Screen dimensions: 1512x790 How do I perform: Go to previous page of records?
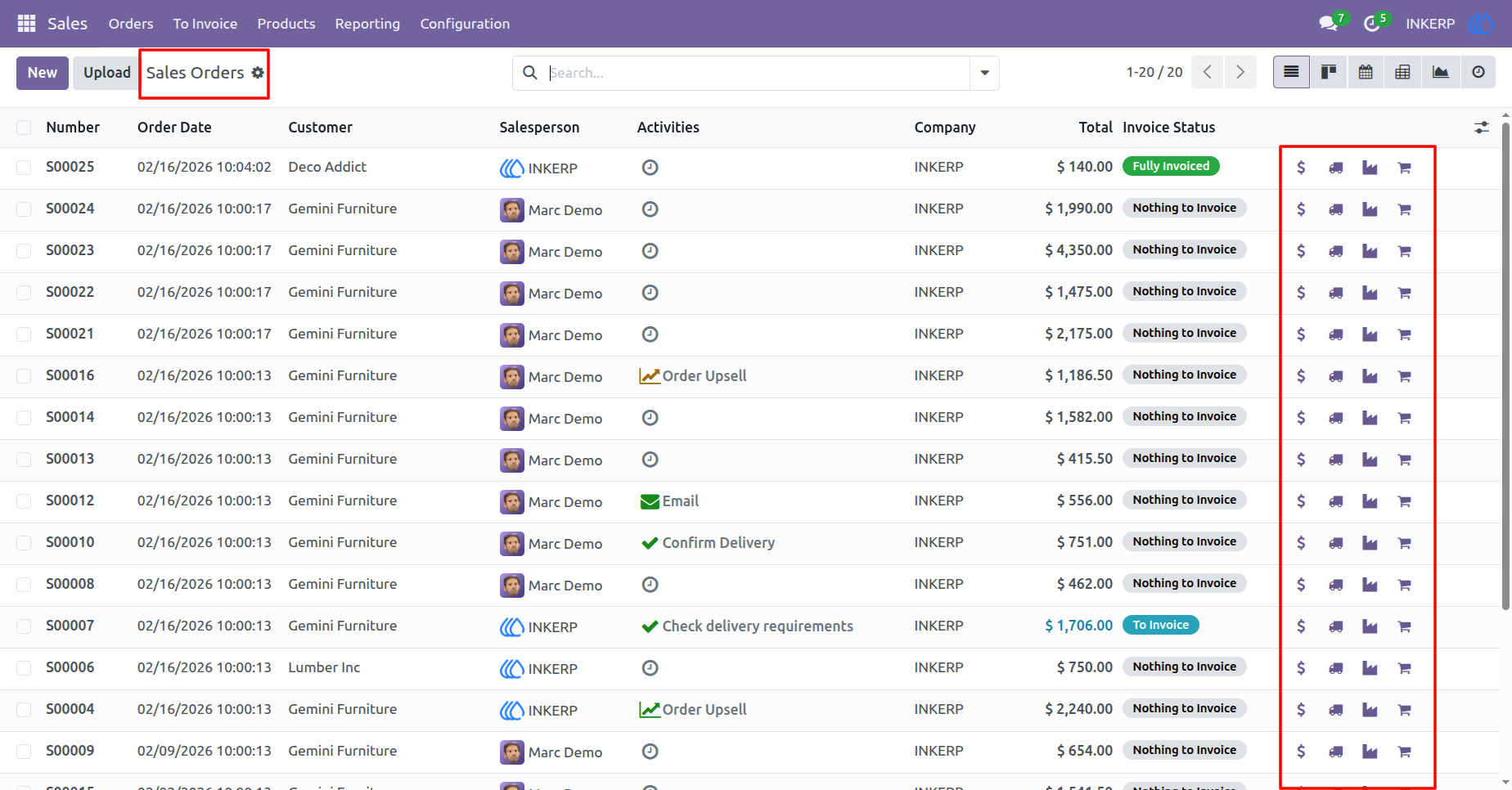tap(1208, 73)
